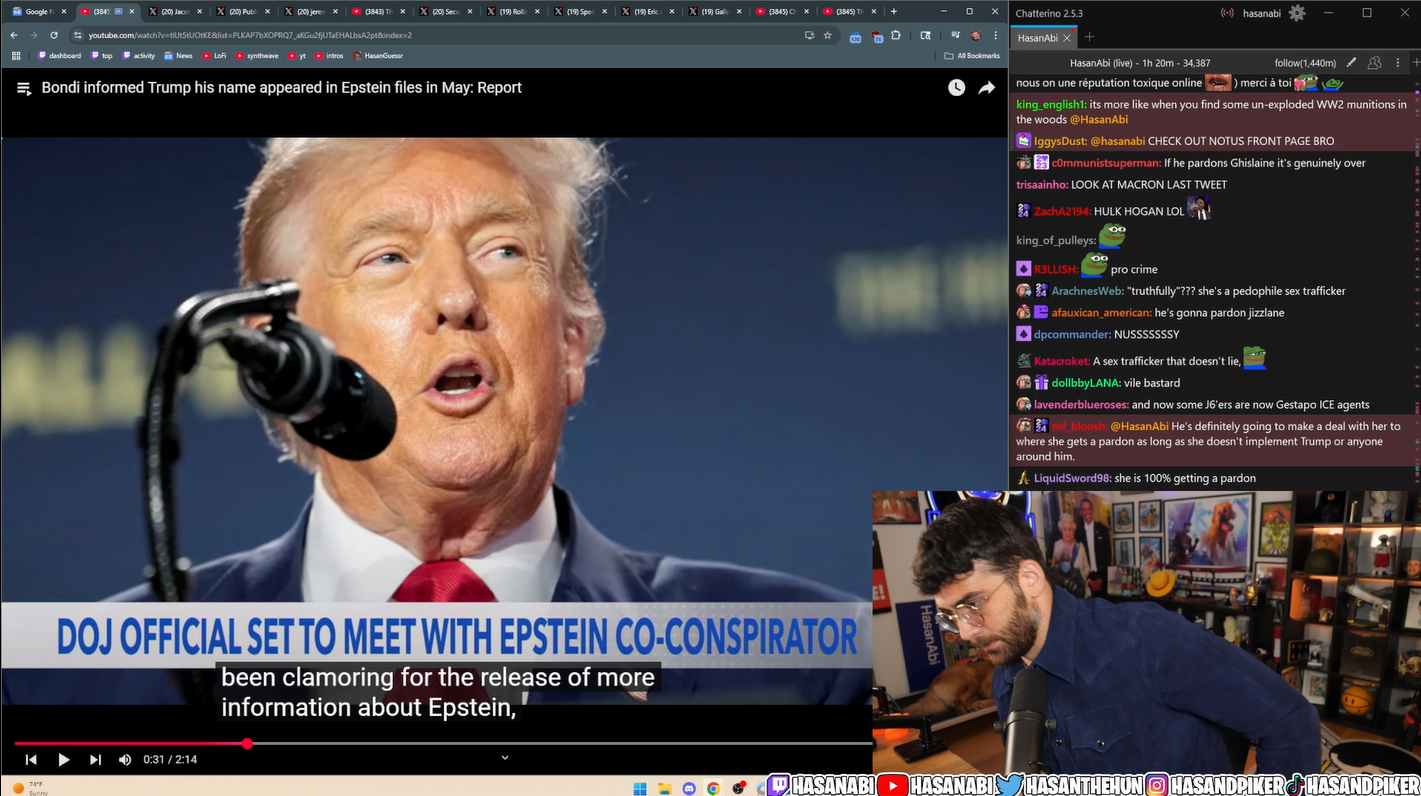The width and height of the screenshot is (1421, 796).
Task: Select the HasanAbi chat tab in Chatterino
Action: click(1037, 38)
